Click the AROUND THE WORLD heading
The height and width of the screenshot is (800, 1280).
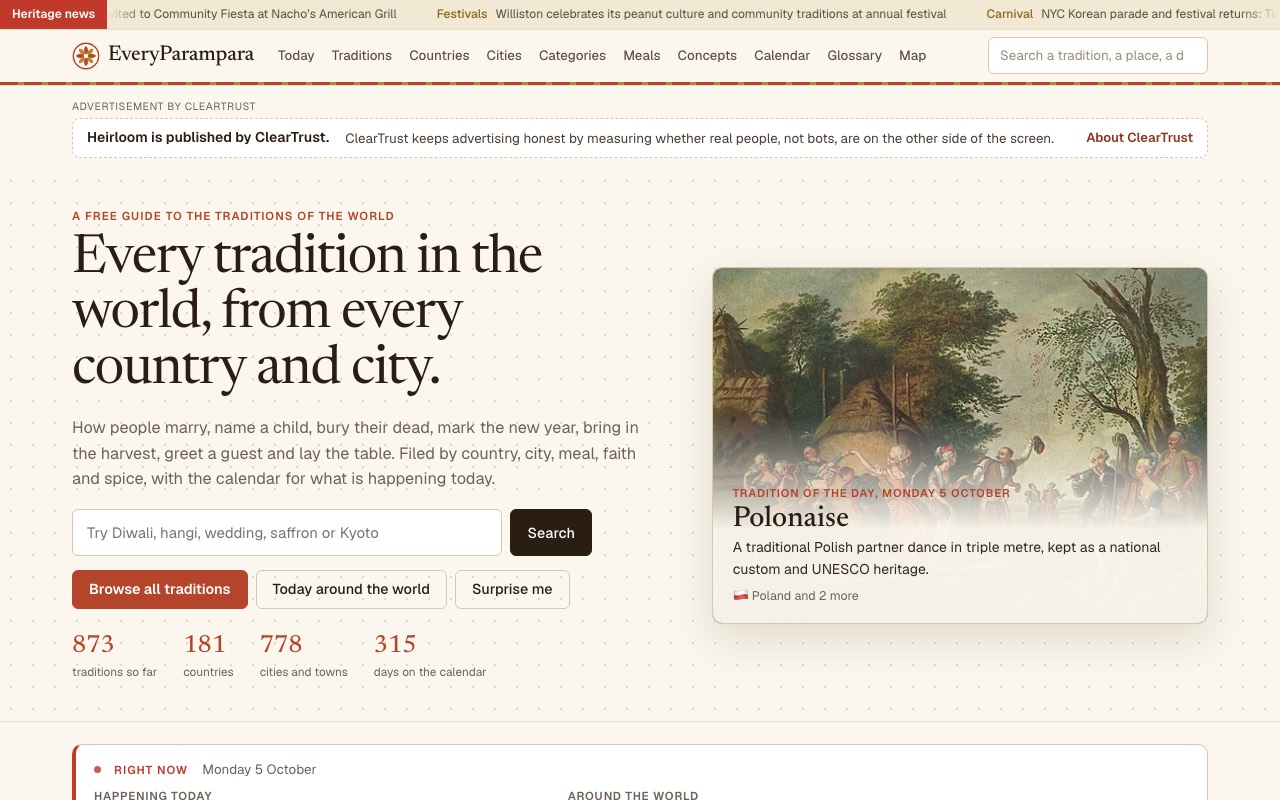point(633,796)
